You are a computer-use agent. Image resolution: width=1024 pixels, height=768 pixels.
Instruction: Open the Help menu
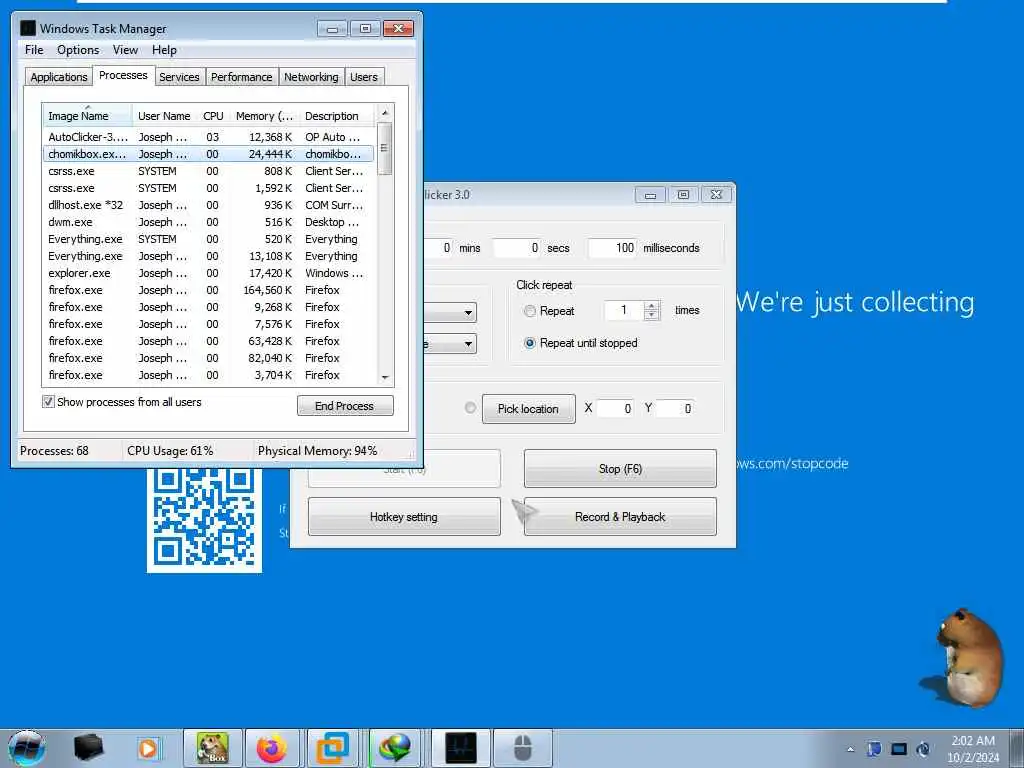(x=164, y=50)
